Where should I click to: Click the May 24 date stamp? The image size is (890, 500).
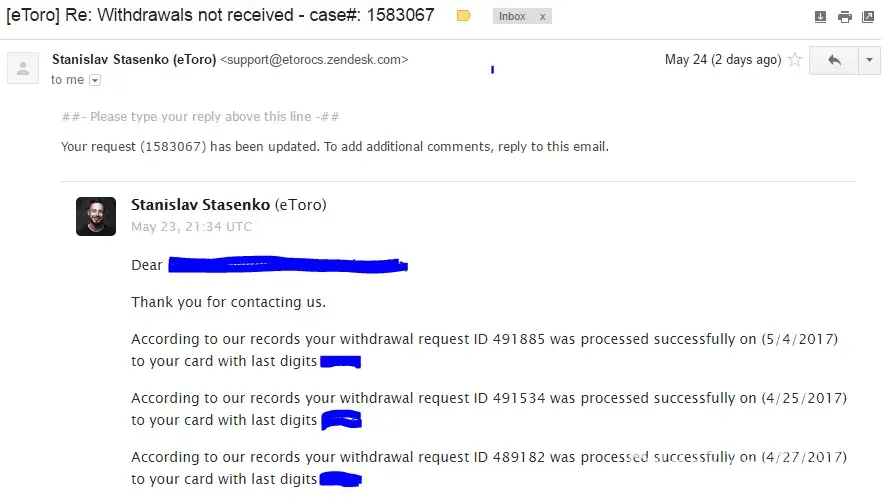pyautogui.click(x=722, y=60)
